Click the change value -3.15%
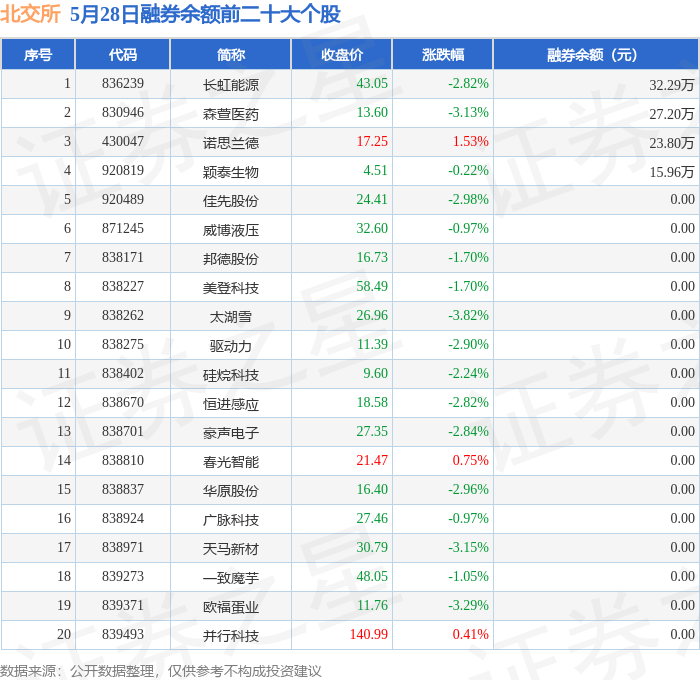 point(468,547)
